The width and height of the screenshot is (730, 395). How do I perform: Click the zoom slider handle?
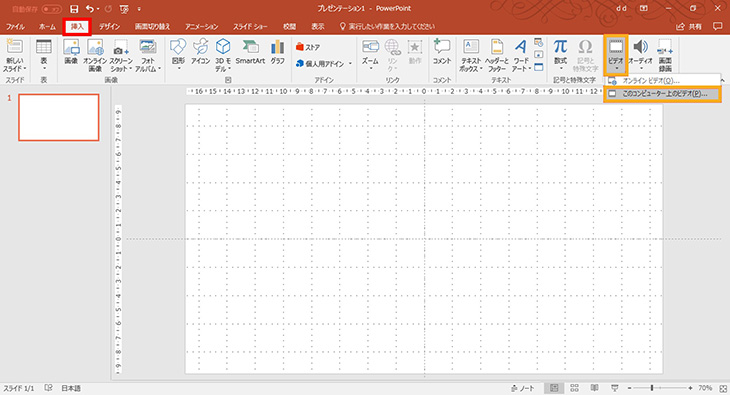652,388
